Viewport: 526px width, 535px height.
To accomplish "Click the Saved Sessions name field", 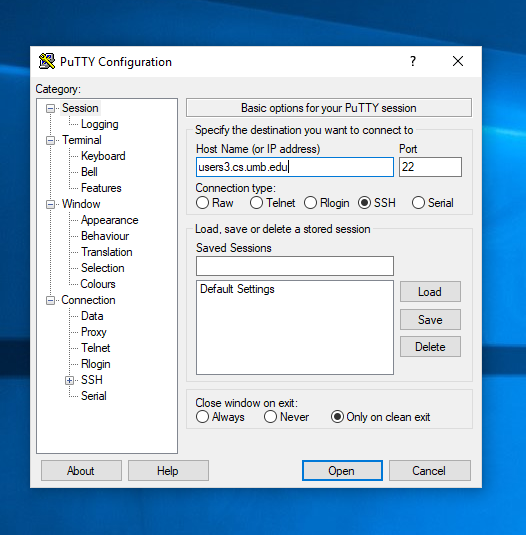I will [295, 266].
